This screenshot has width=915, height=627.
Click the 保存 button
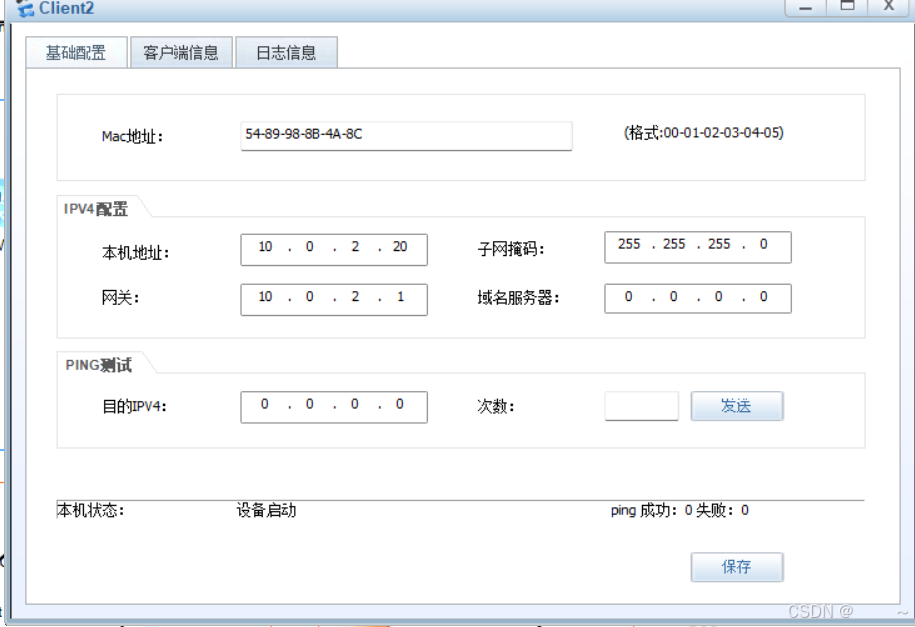(736, 567)
